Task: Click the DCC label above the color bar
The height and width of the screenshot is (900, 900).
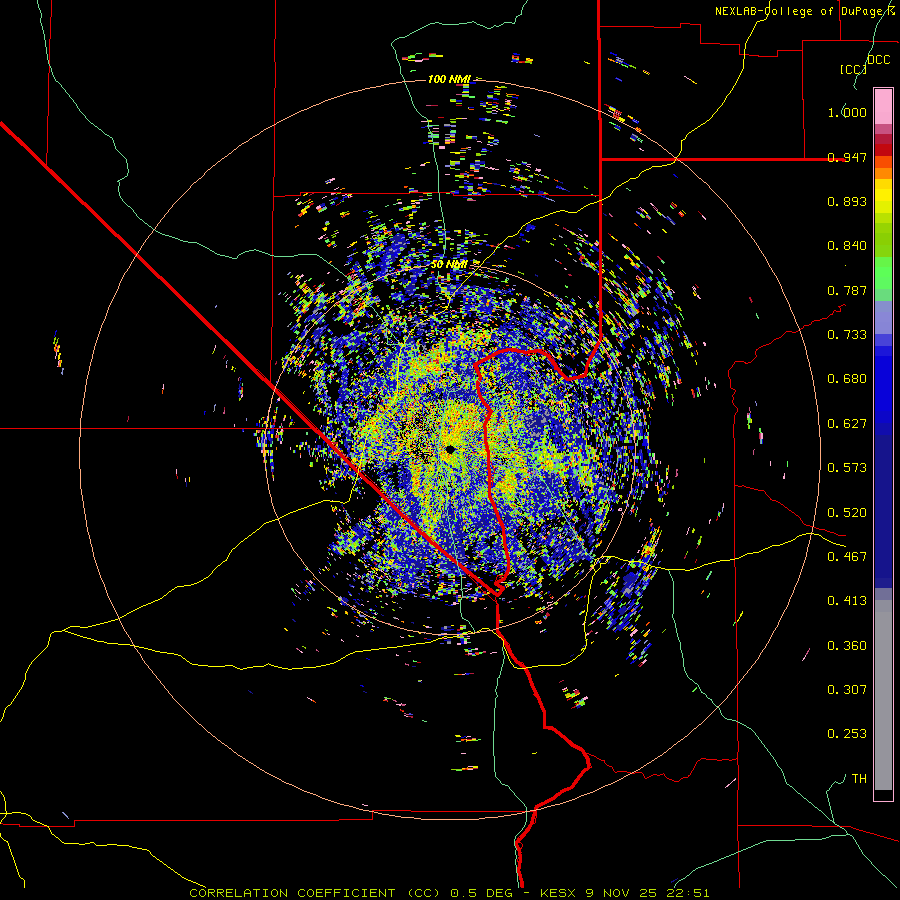Action: point(878,60)
